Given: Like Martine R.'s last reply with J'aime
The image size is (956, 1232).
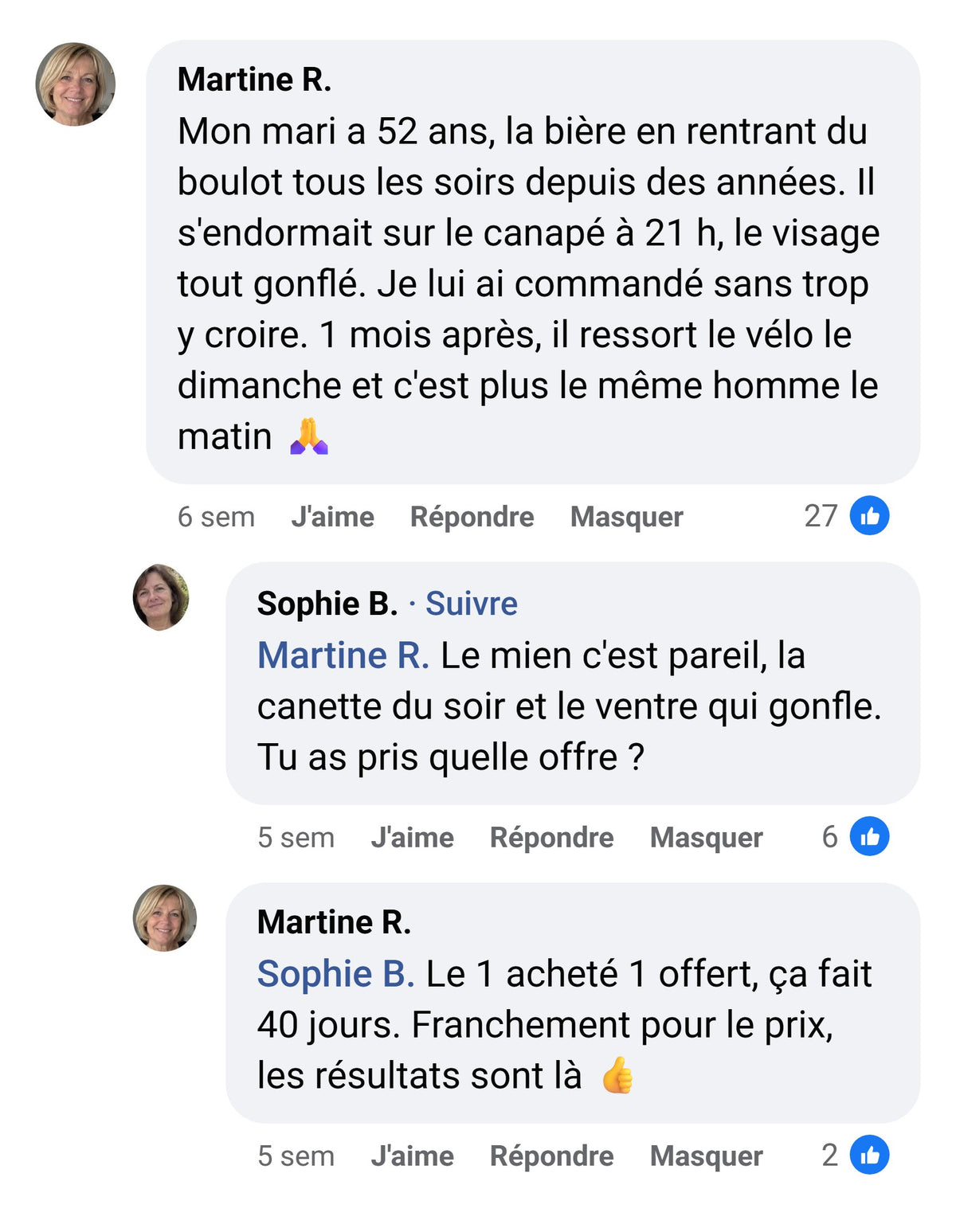Looking at the screenshot, I should pyautogui.click(x=412, y=1156).
